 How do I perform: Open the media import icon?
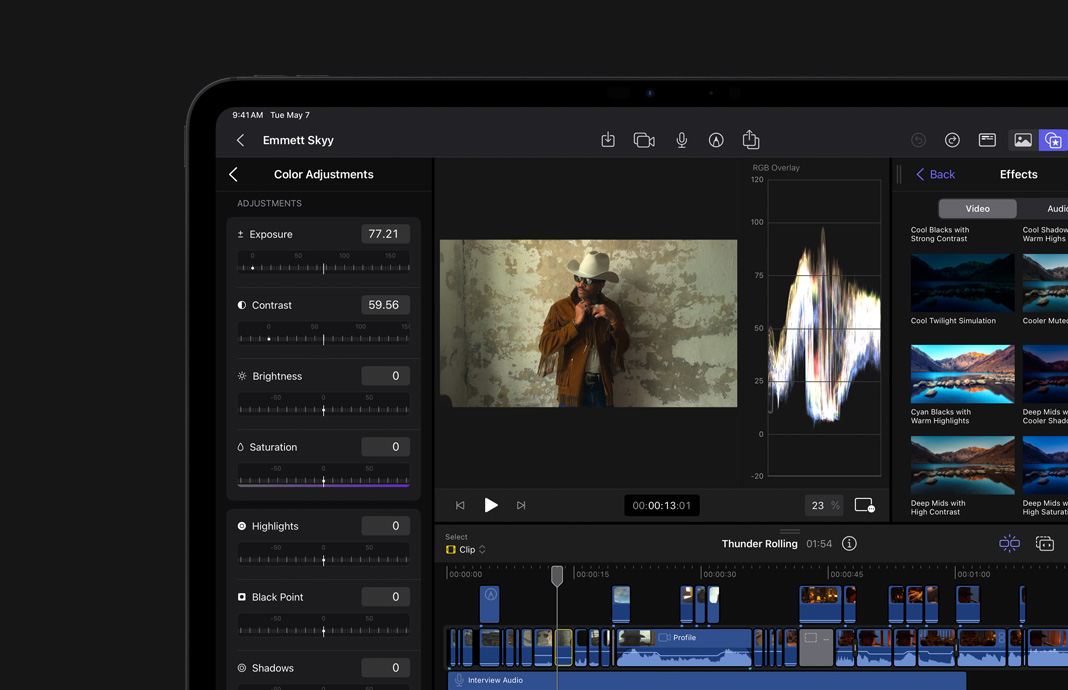coord(608,140)
